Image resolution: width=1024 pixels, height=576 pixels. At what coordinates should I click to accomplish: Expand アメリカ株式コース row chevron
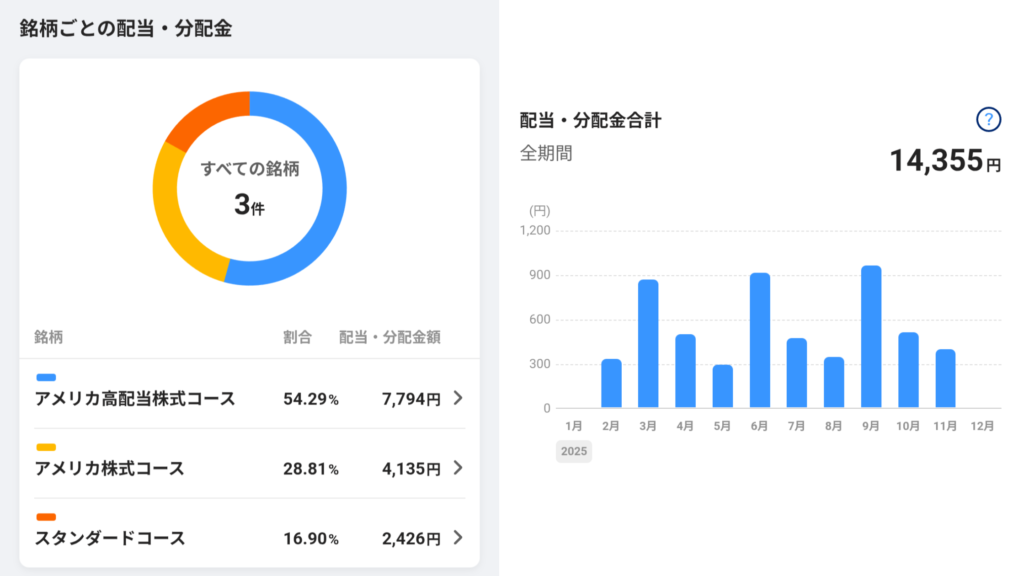(x=458, y=468)
